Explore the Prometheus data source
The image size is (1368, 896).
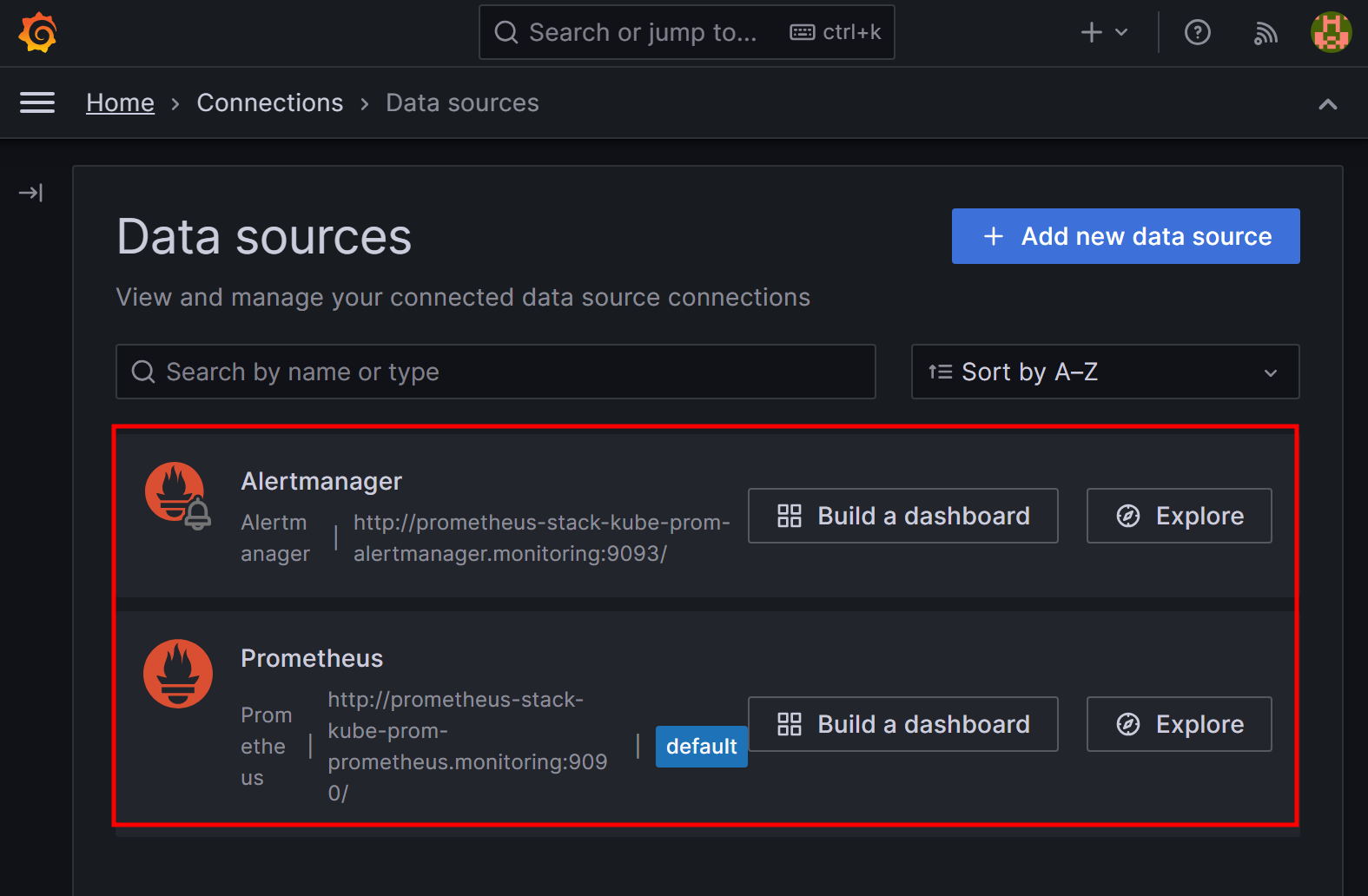coord(1180,724)
